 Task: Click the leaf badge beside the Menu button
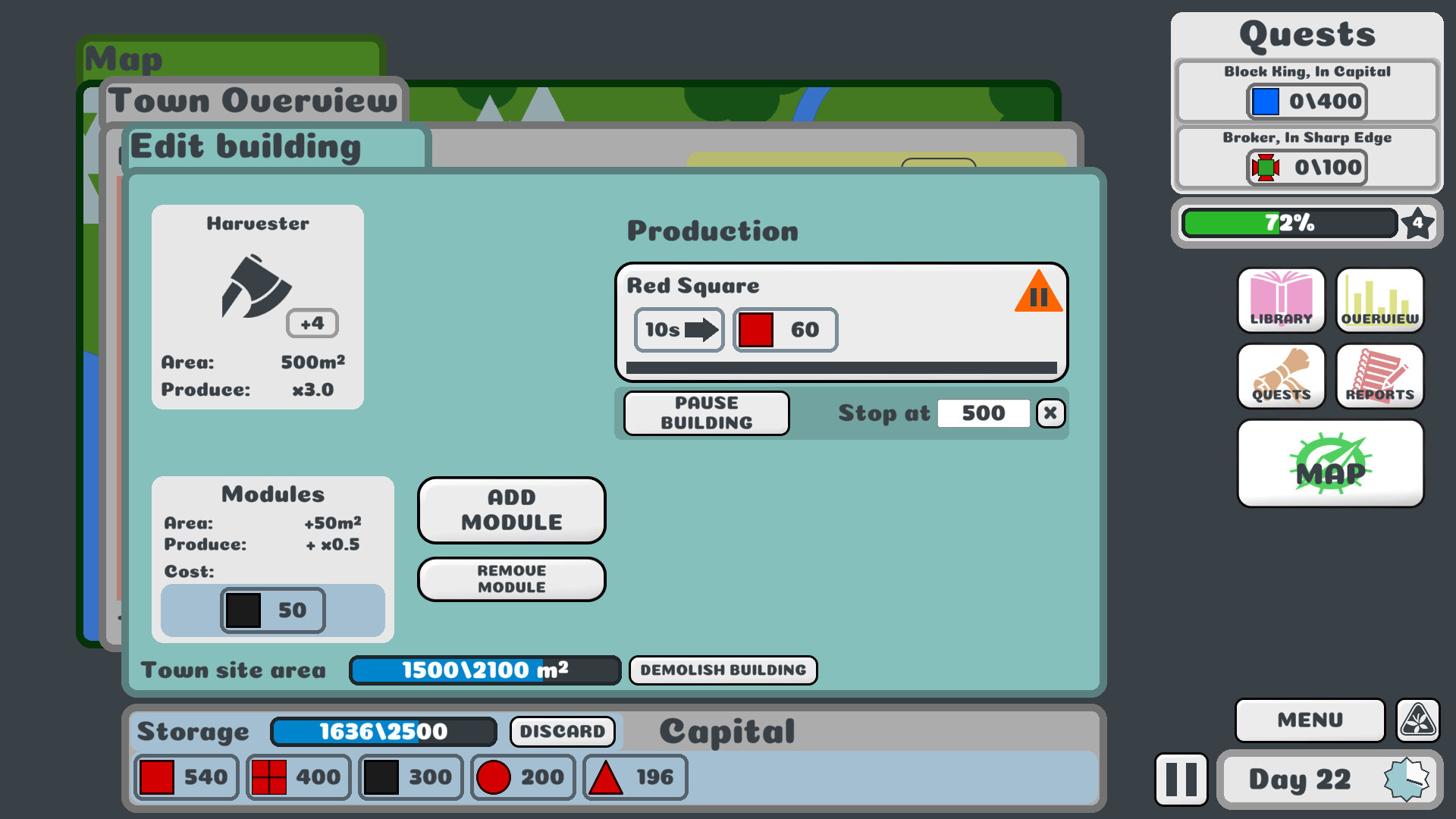click(1417, 720)
